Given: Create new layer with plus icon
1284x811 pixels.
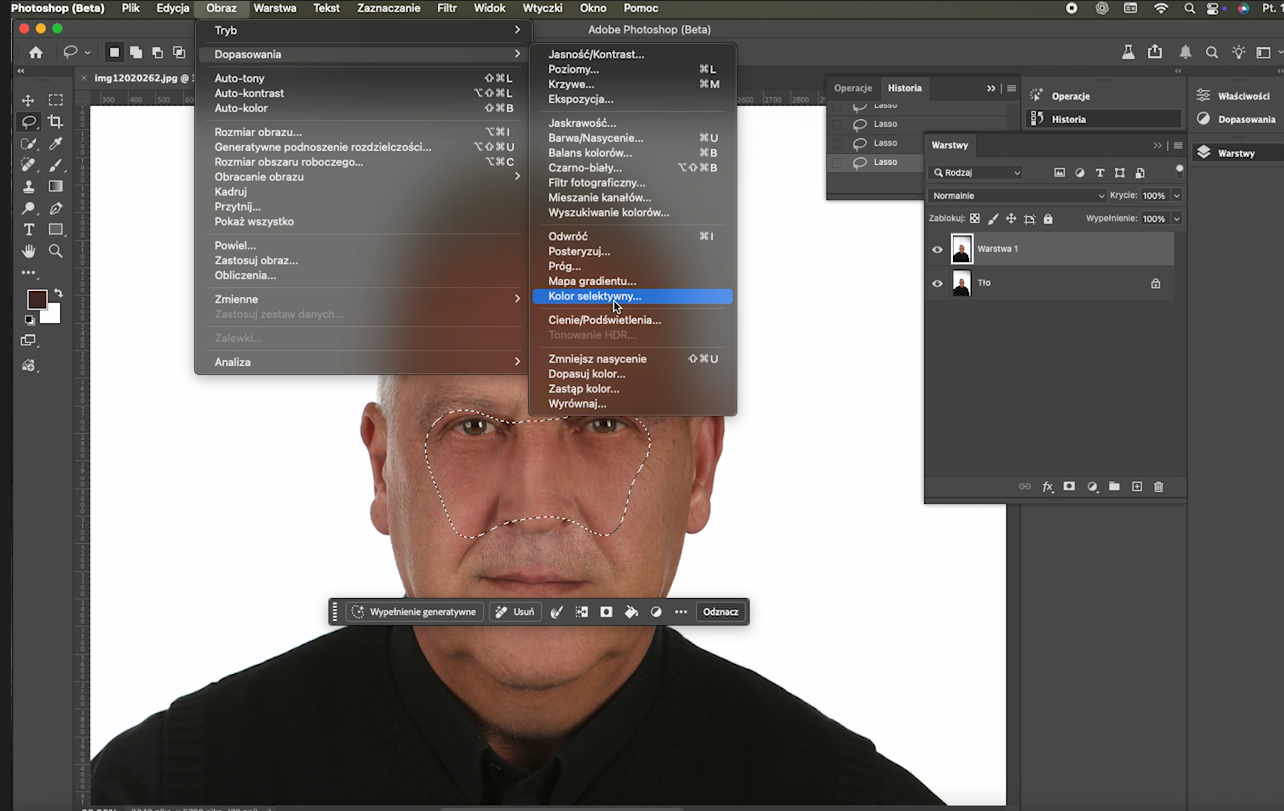Looking at the screenshot, I should tap(1137, 487).
